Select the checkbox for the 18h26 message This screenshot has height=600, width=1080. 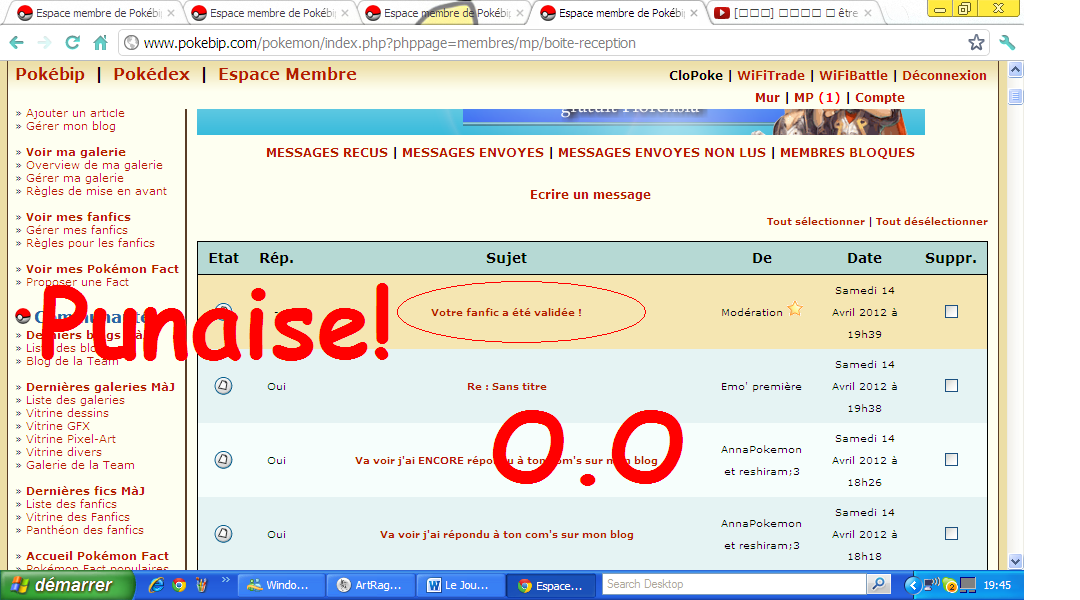pyautogui.click(x=951, y=460)
